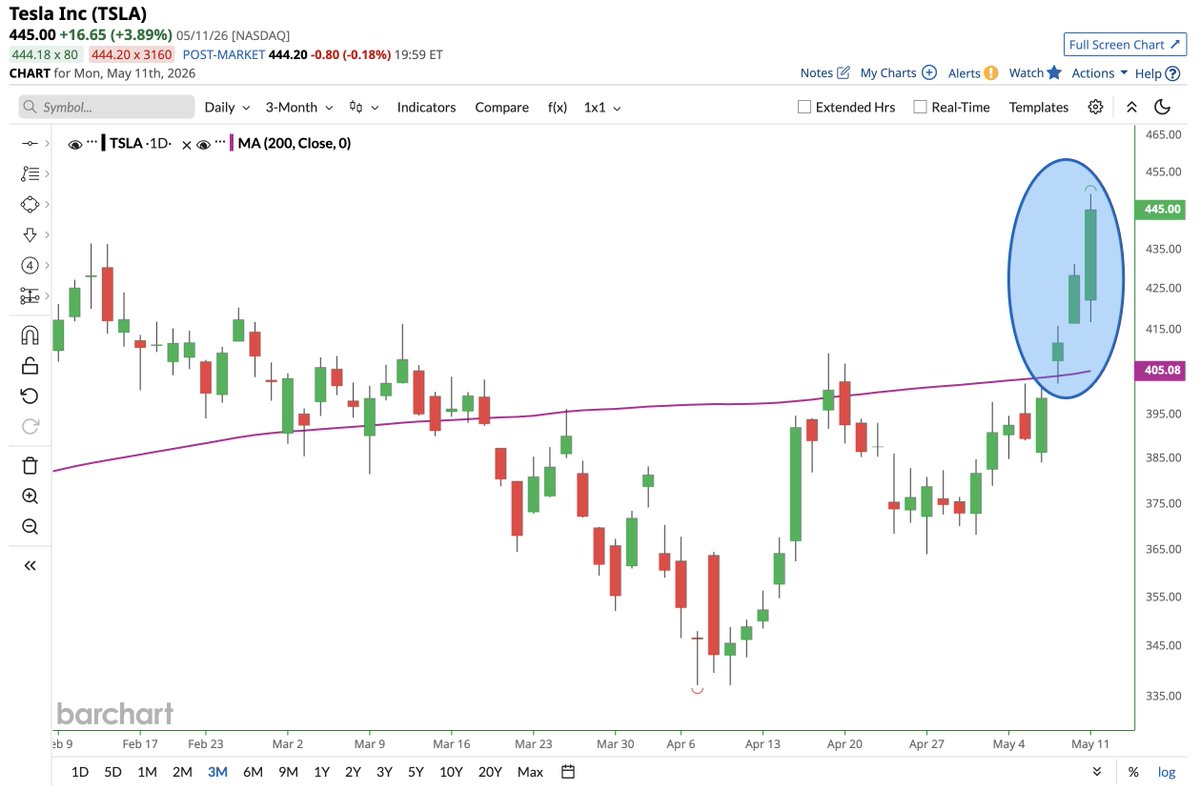Screen dimensions: 1200x791
Task: Click the trash can to delete drawings
Action: (x=29, y=465)
